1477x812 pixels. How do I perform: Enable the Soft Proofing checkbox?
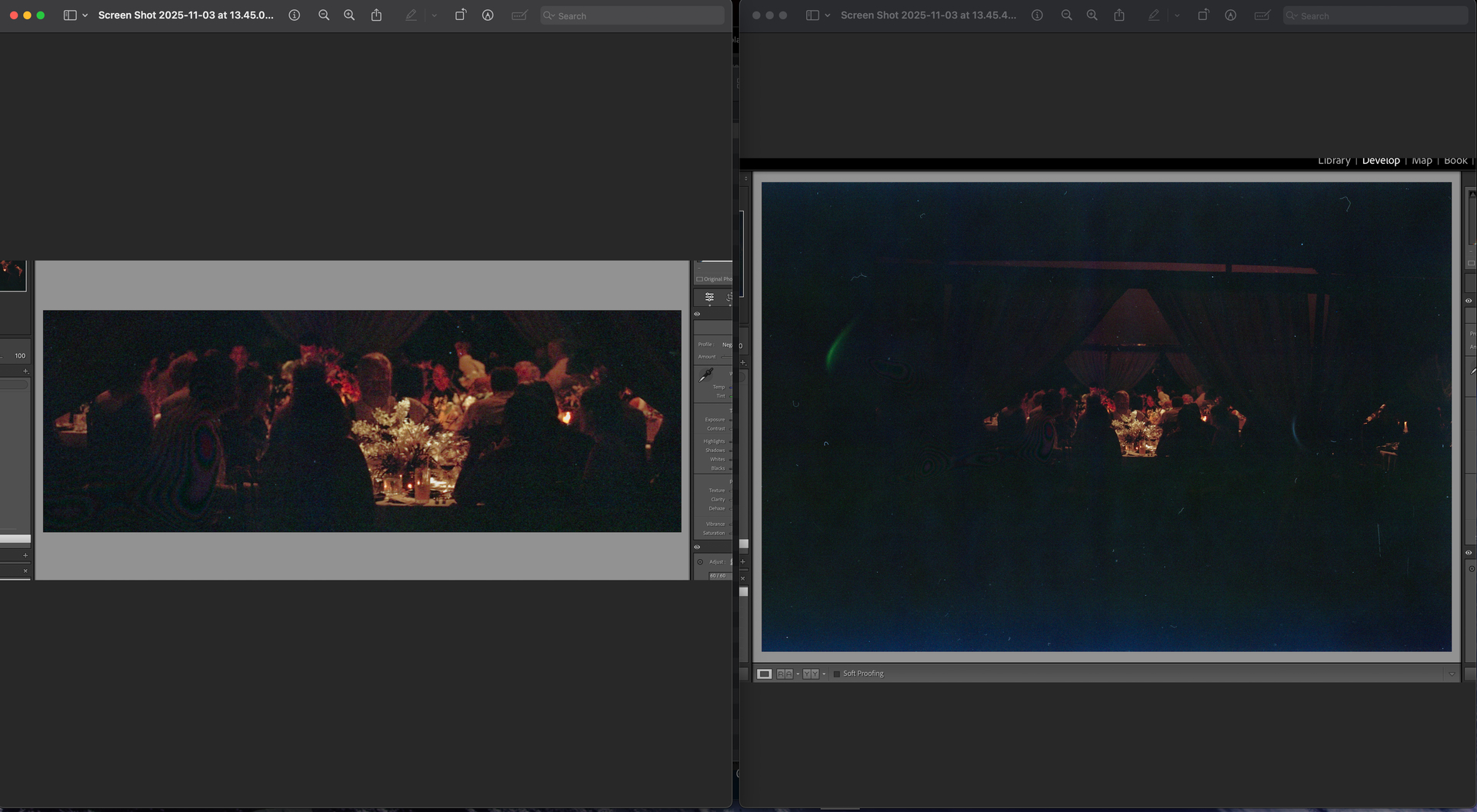[836, 674]
